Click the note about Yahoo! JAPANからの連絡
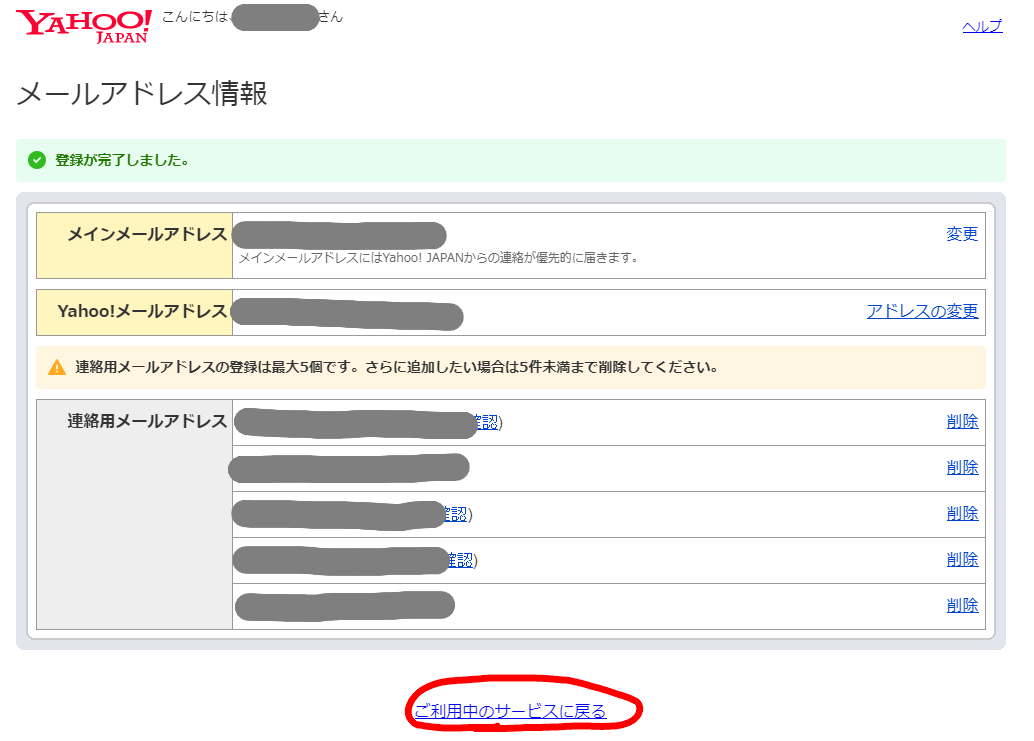This screenshot has height=741, width=1034. click(x=439, y=258)
